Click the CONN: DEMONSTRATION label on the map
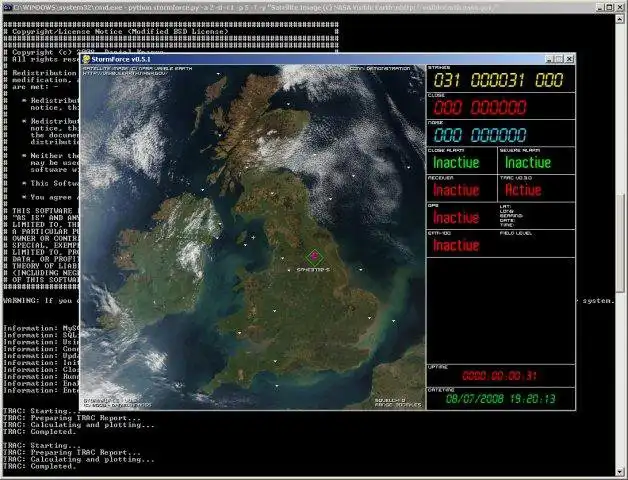The height and width of the screenshot is (480, 628). 380,69
